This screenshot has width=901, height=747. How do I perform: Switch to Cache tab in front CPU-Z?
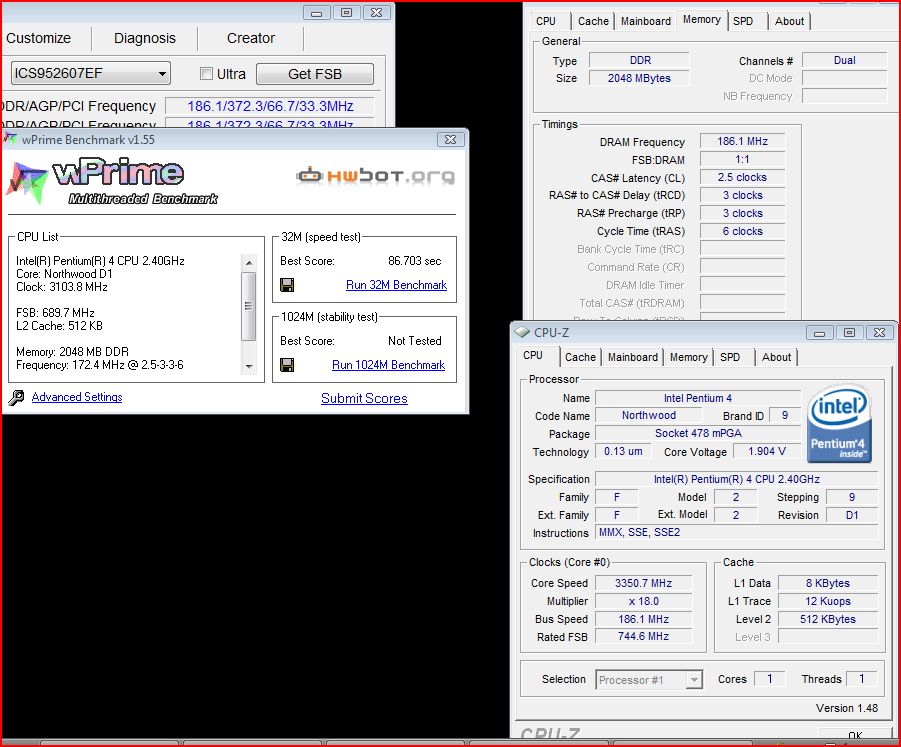[580, 357]
